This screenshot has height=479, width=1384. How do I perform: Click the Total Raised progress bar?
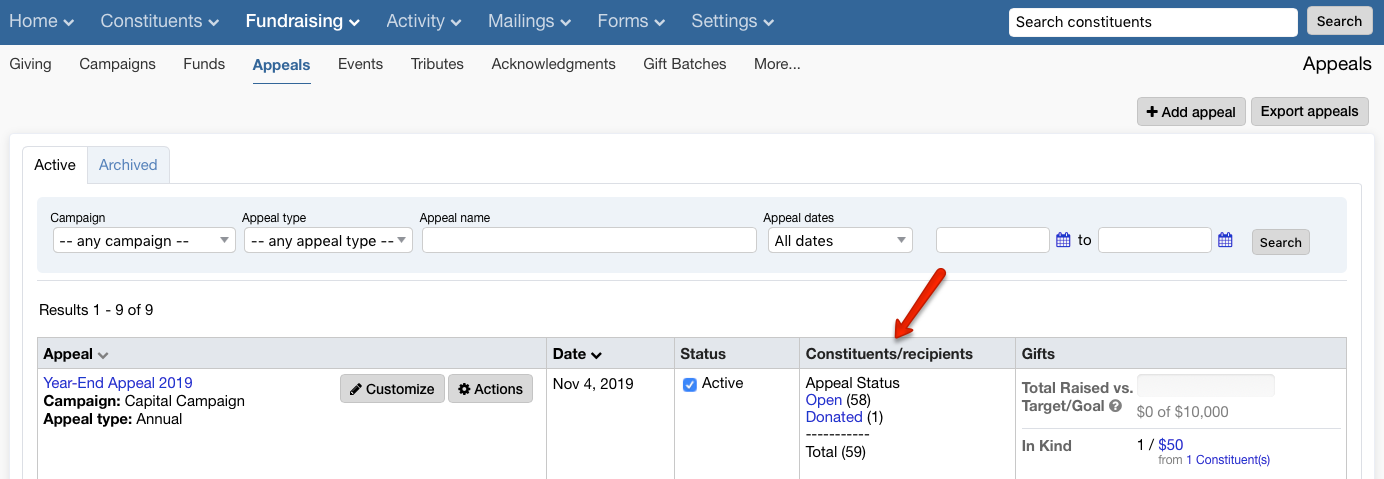coord(1206,385)
